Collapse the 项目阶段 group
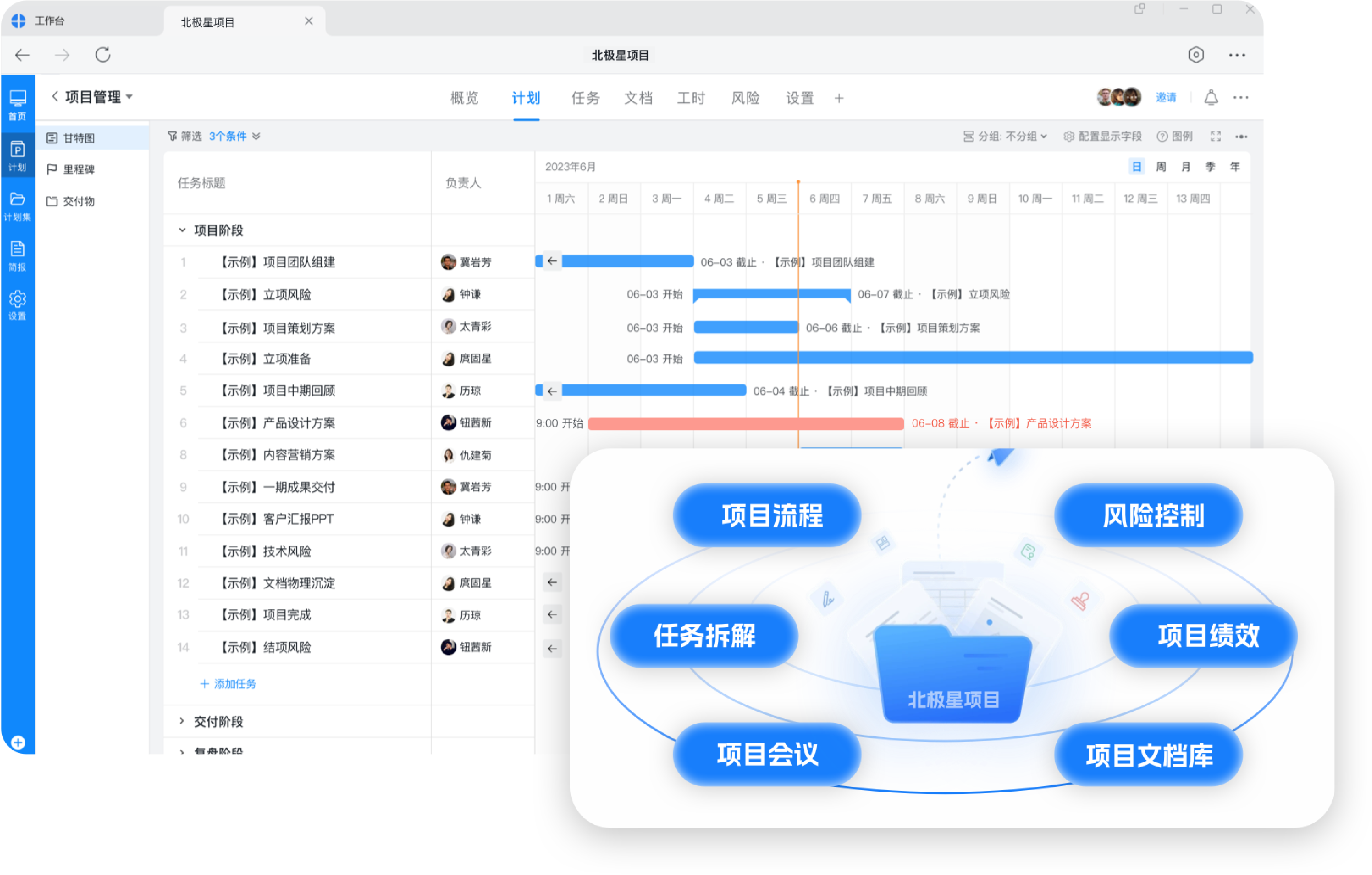 [182, 230]
